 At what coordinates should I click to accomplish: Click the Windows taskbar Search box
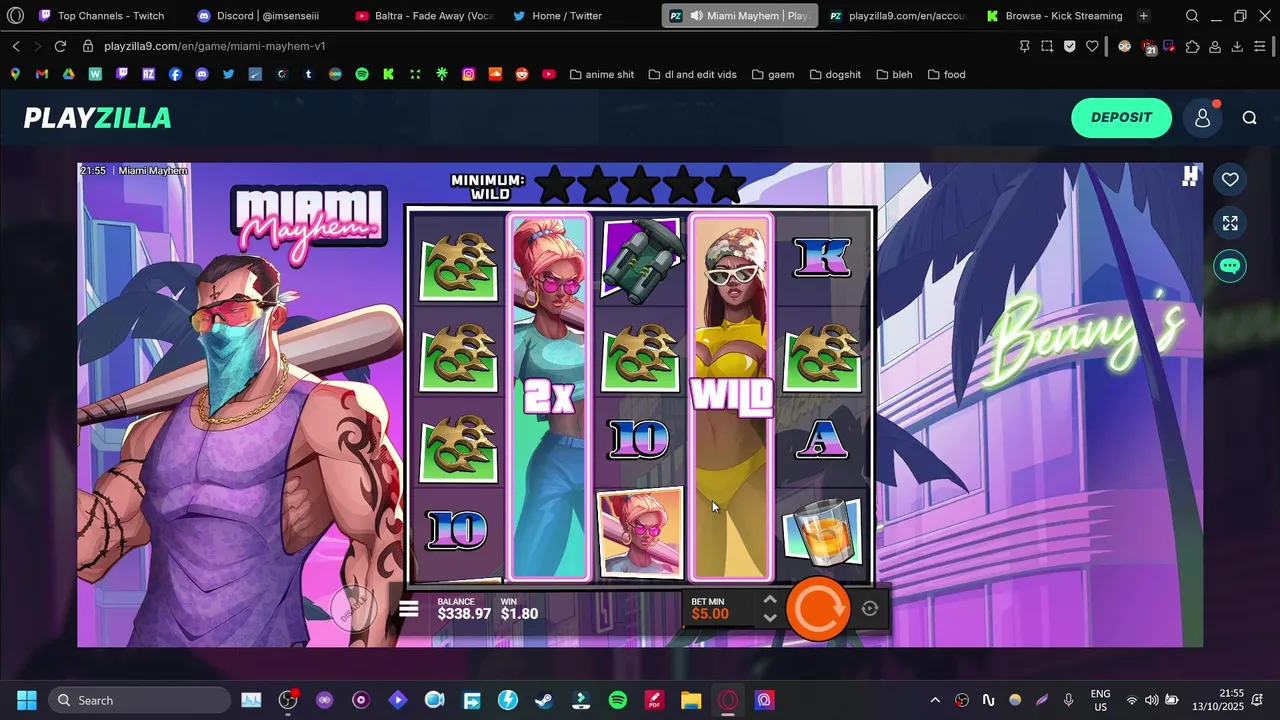(139, 700)
